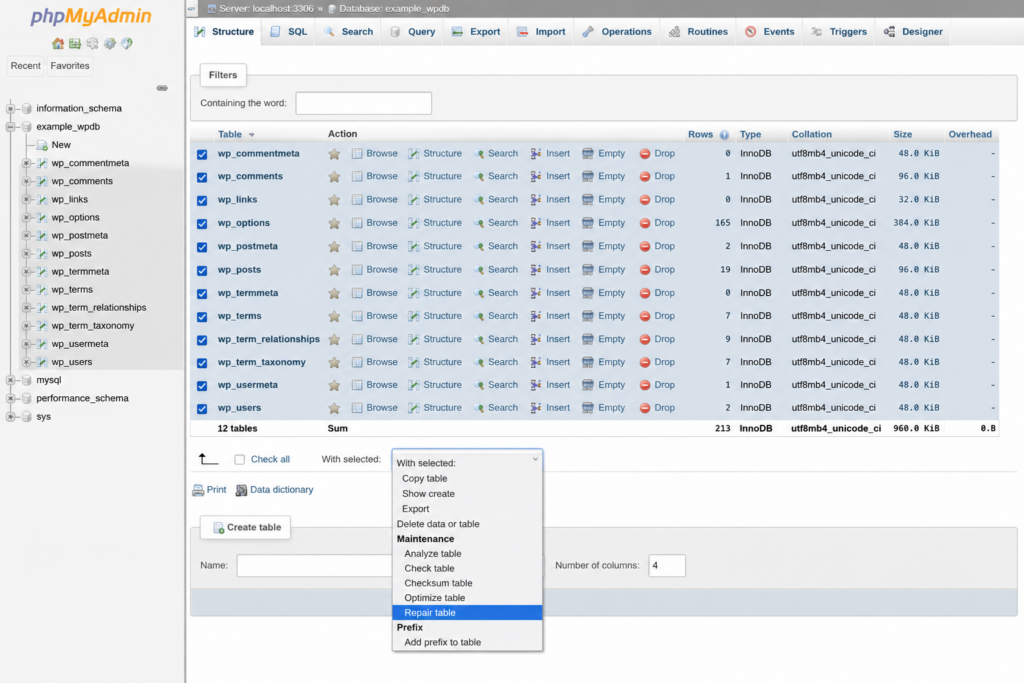Click the link/collapse icon in sidebar
The height and width of the screenshot is (683, 1024).
click(x=162, y=88)
